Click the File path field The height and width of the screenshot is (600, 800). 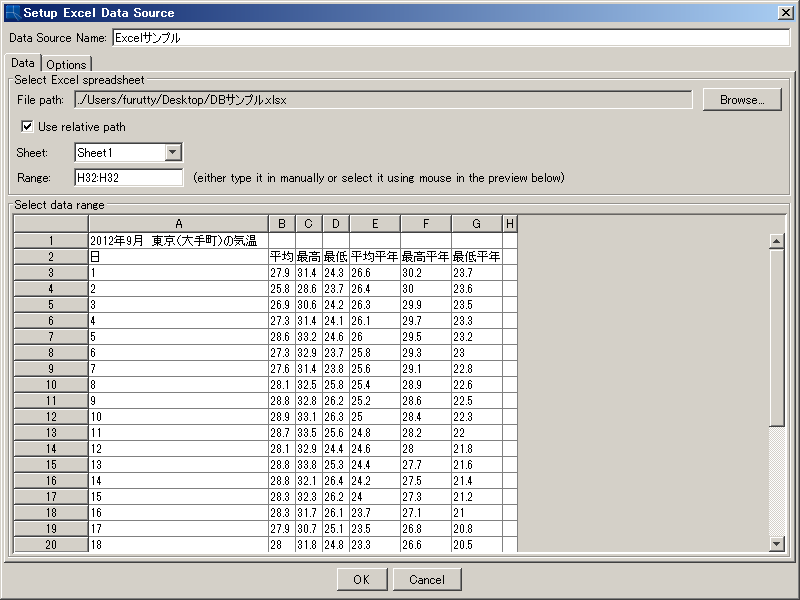(x=383, y=99)
